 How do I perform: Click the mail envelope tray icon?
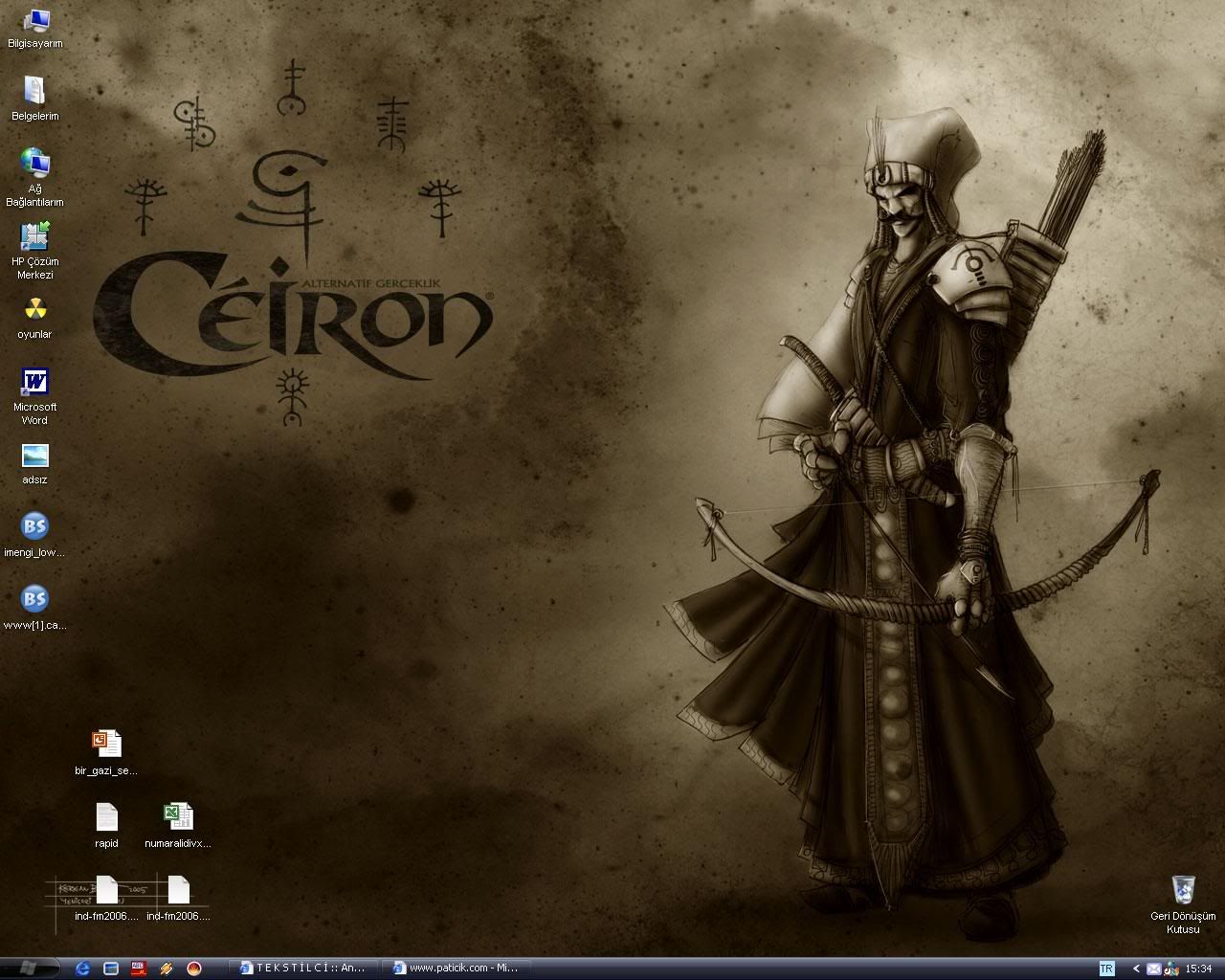1153,969
